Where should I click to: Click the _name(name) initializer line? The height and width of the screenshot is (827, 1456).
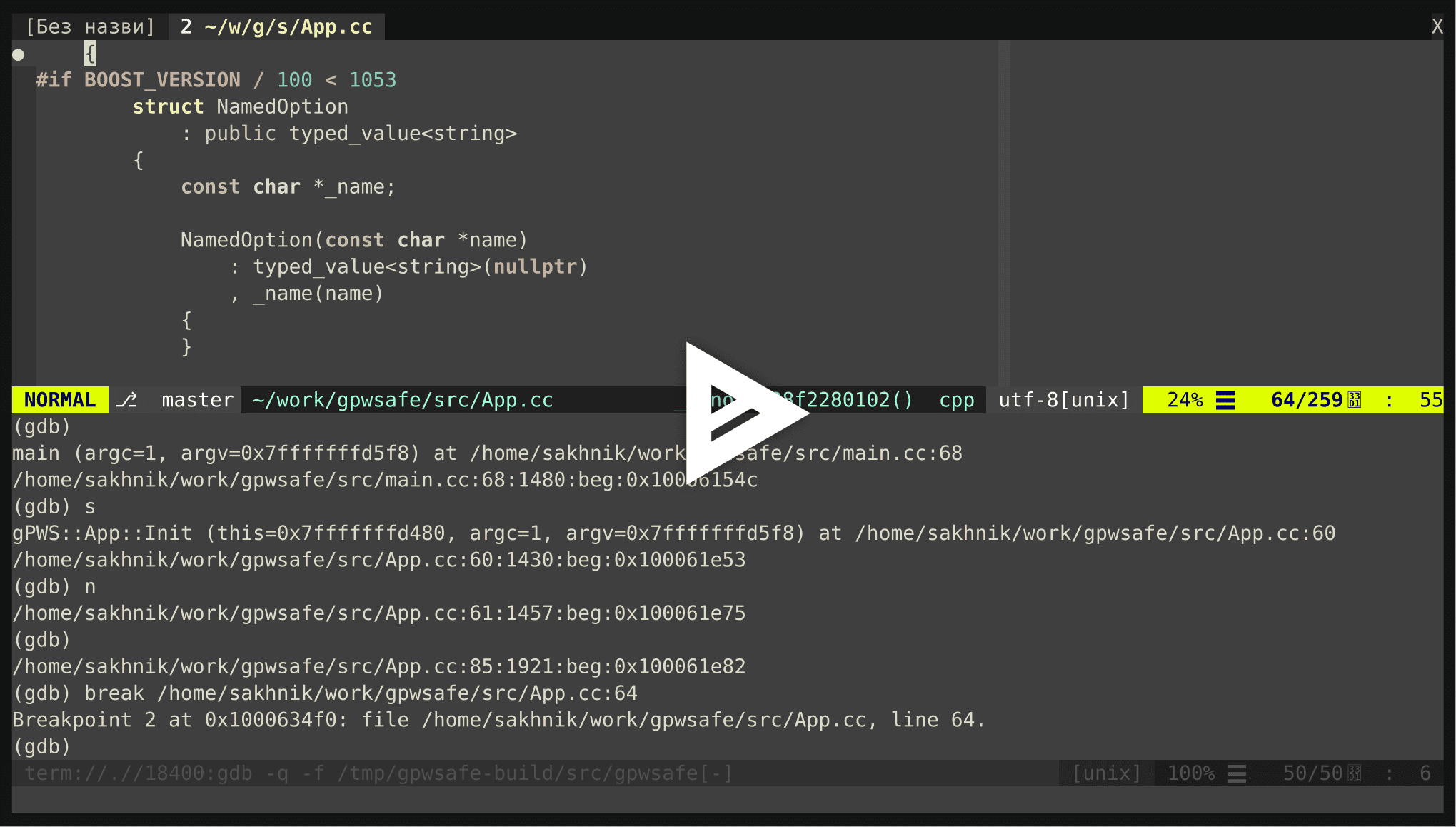point(306,294)
